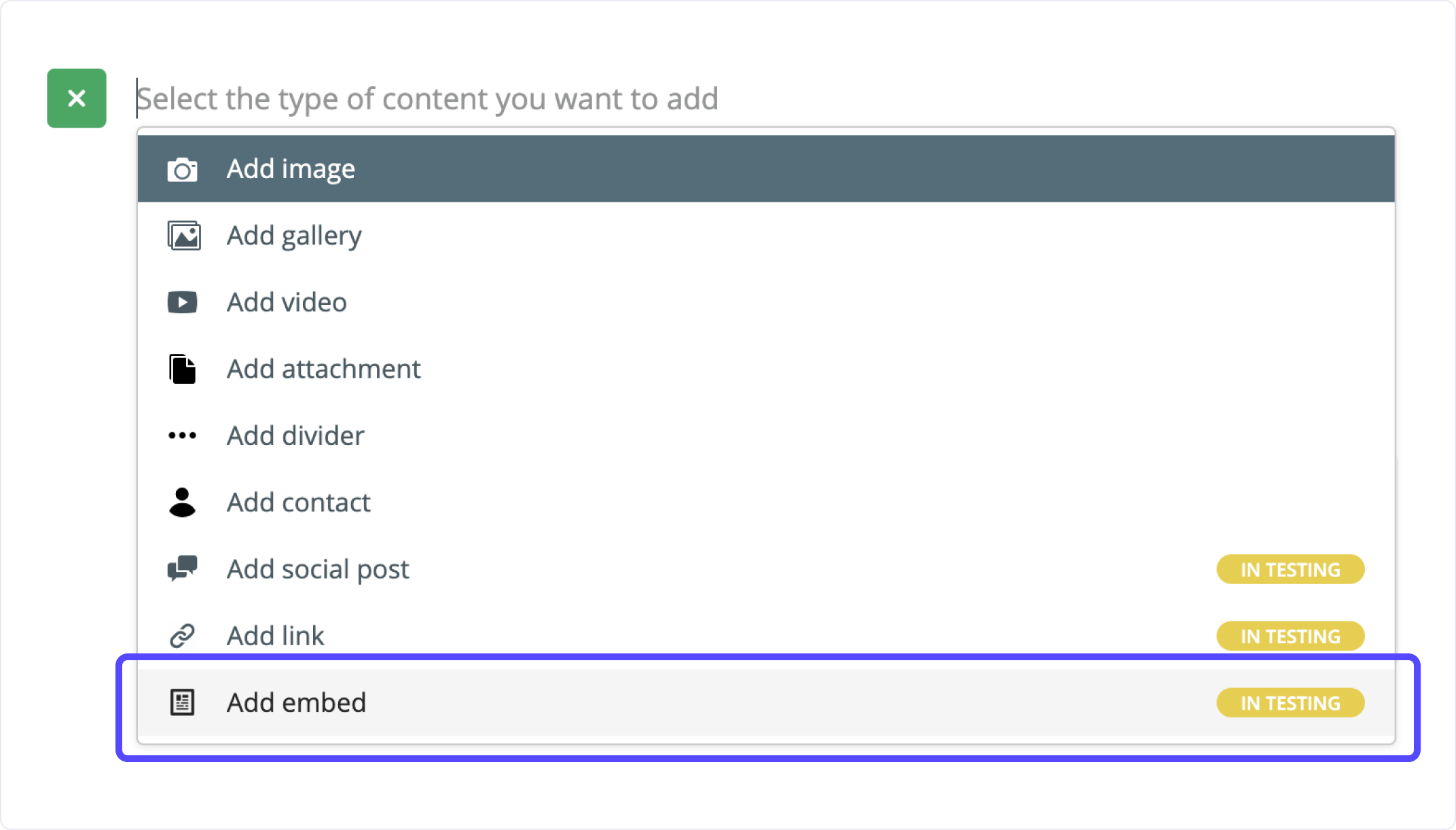Choose Add image from the list

point(766,168)
